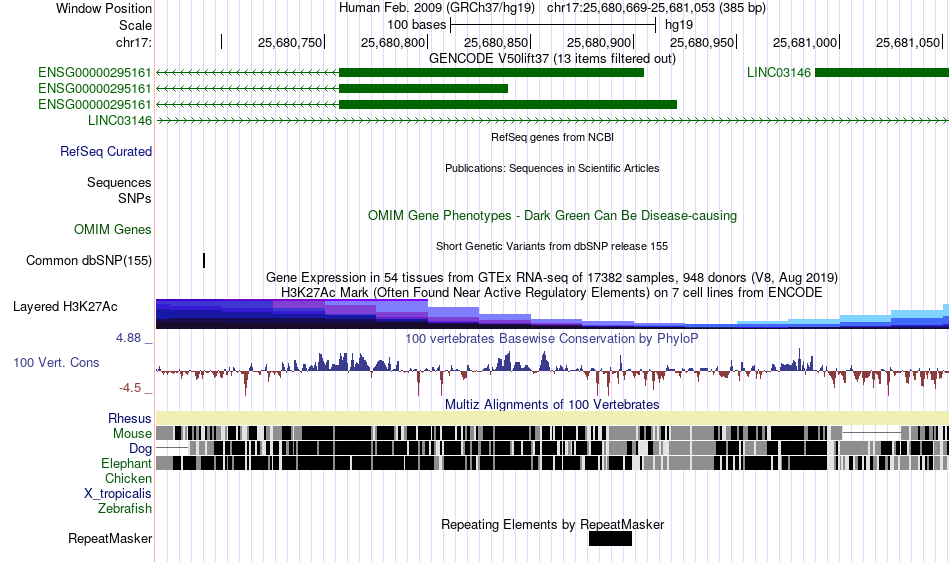Open the GTEx Gene Expression track title
This screenshot has width=950, height=562.
552,277
